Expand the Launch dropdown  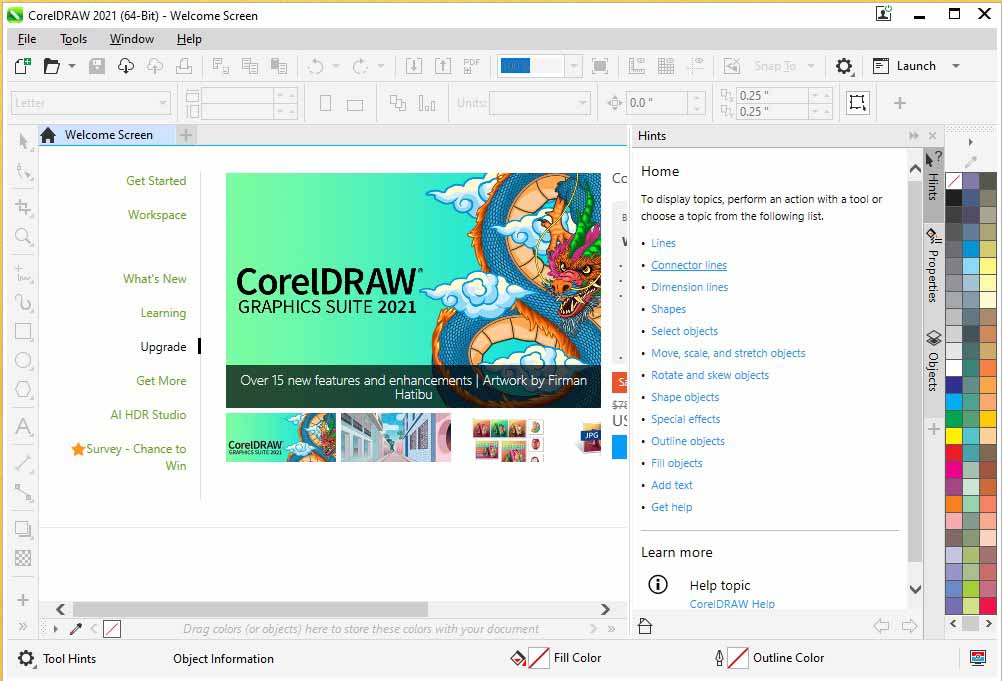[956, 66]
